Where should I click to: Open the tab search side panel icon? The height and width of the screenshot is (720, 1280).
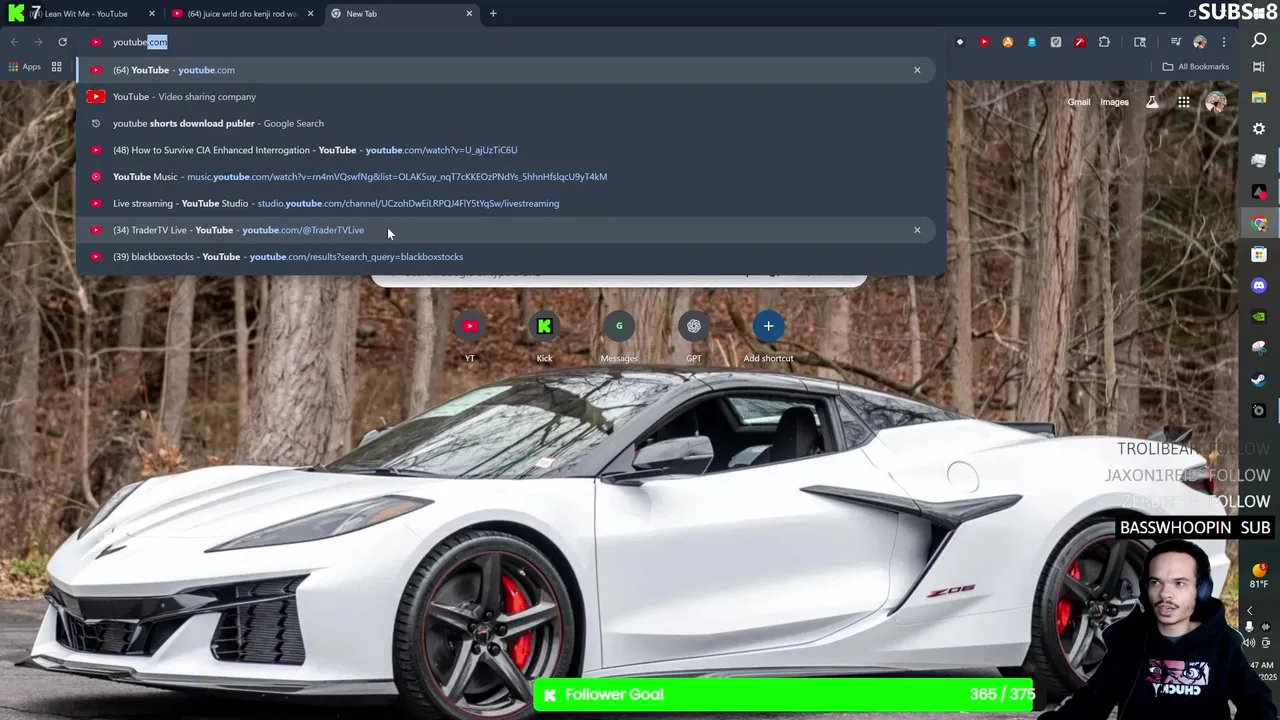[x=1140, y=42]
